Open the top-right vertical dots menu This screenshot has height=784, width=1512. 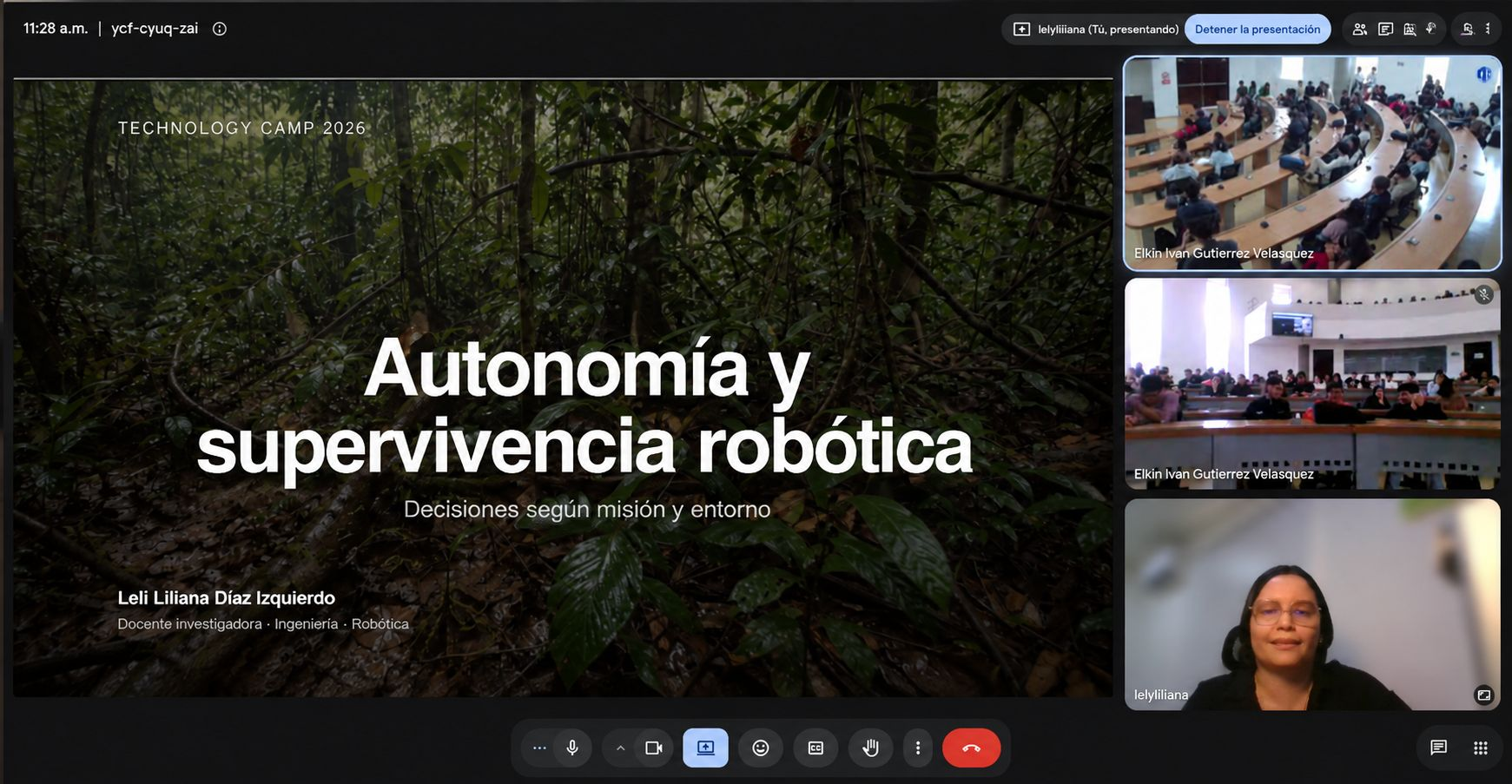tap(1488, 29)
